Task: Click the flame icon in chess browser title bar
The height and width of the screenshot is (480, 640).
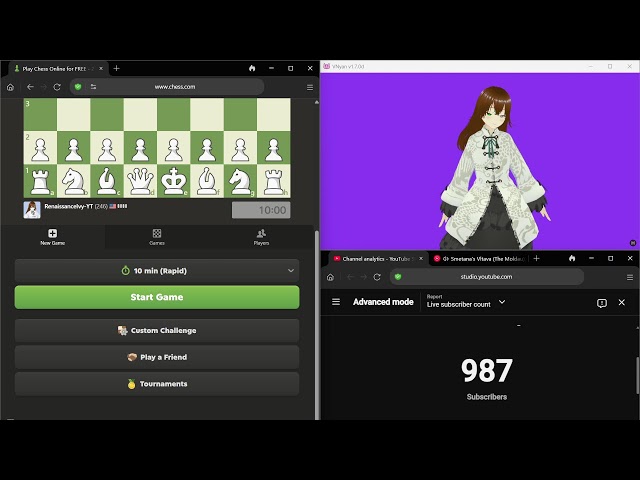Action: [x=252, y=68]
